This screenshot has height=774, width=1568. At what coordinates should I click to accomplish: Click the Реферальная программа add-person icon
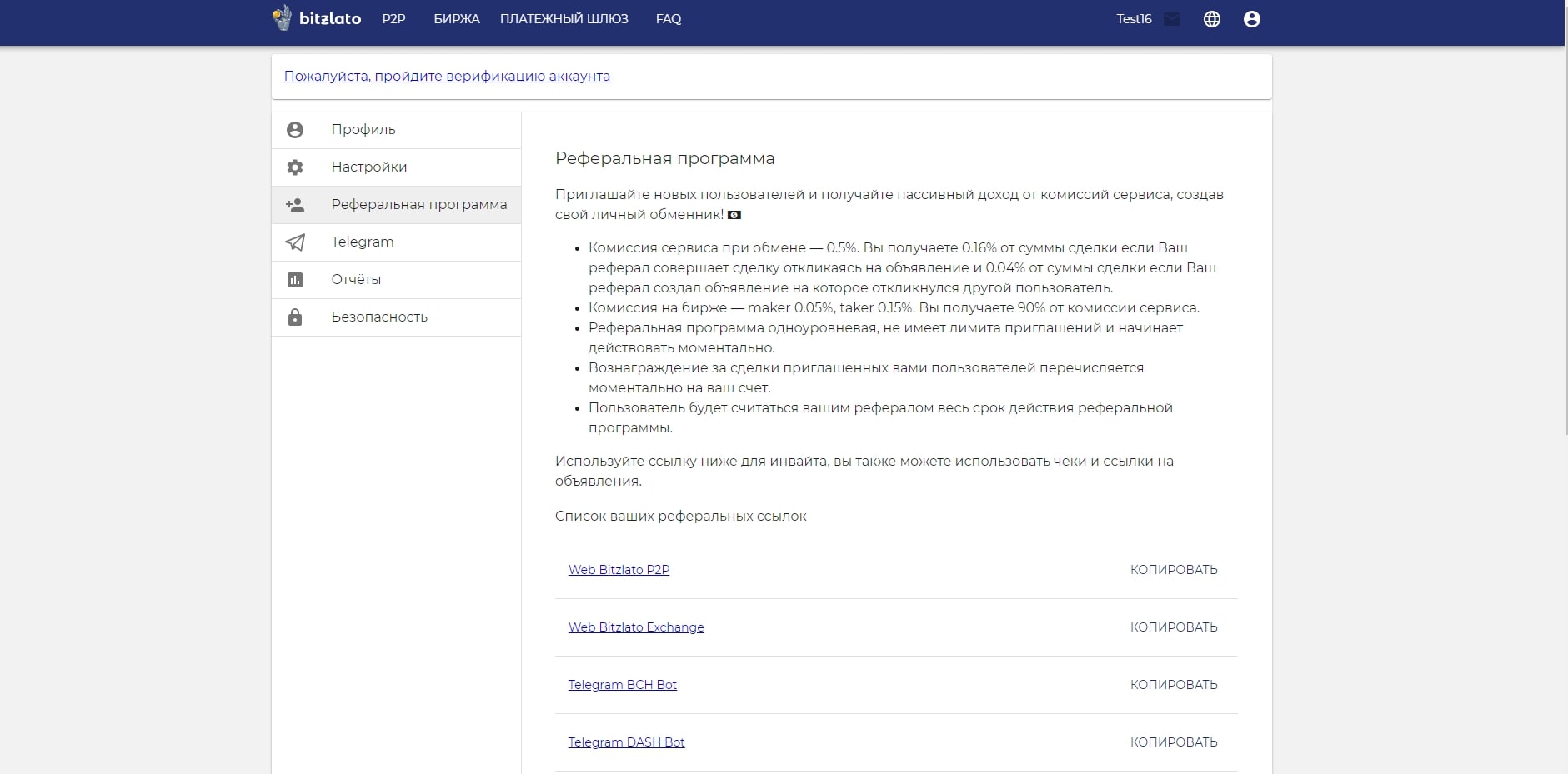point(295,205)
